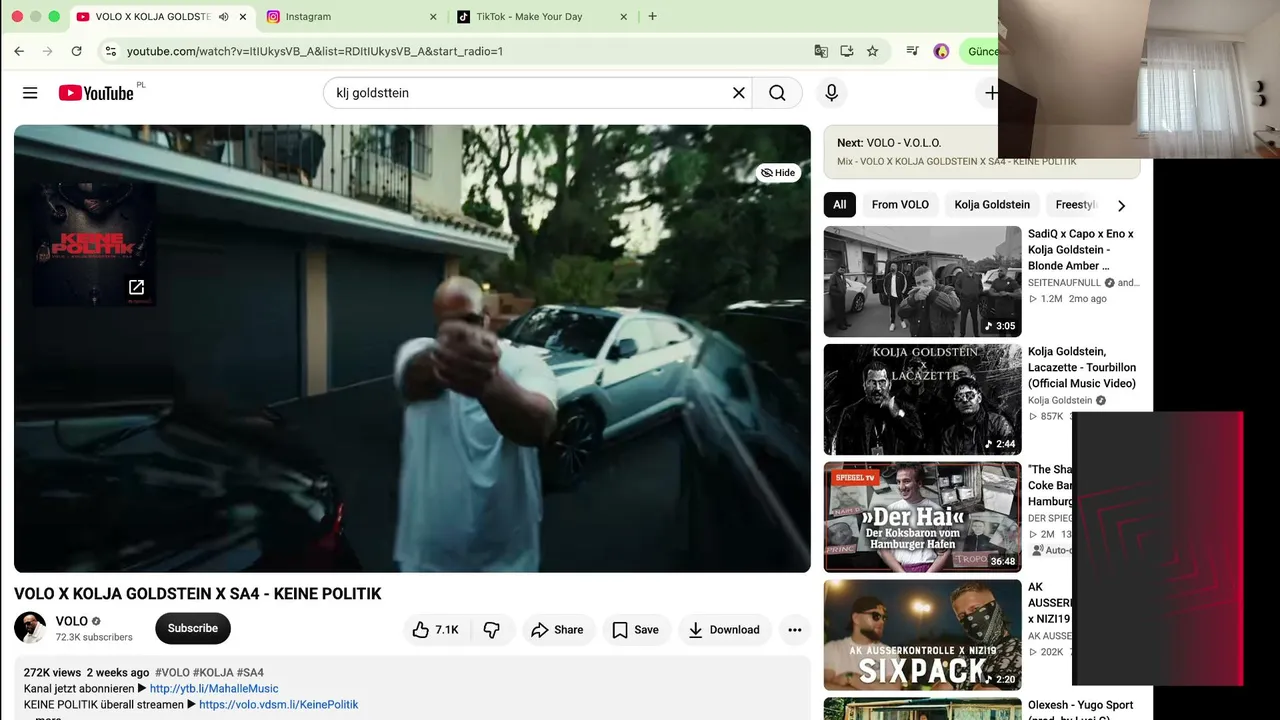Switch to the Instagram tab
Screen dimensions: 1280x720
point(351,17)
